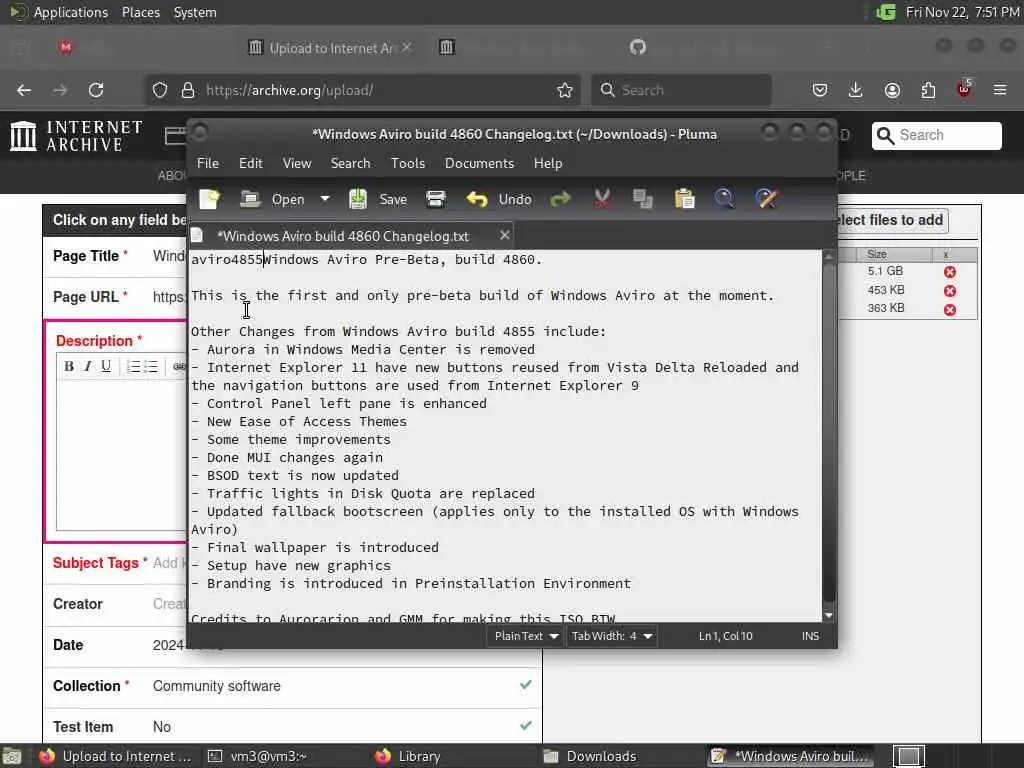The width and height of the screenshot is (1024, 768).
Task: Open Firefox Downloads panel icon
Action: [x=856, y=90]
